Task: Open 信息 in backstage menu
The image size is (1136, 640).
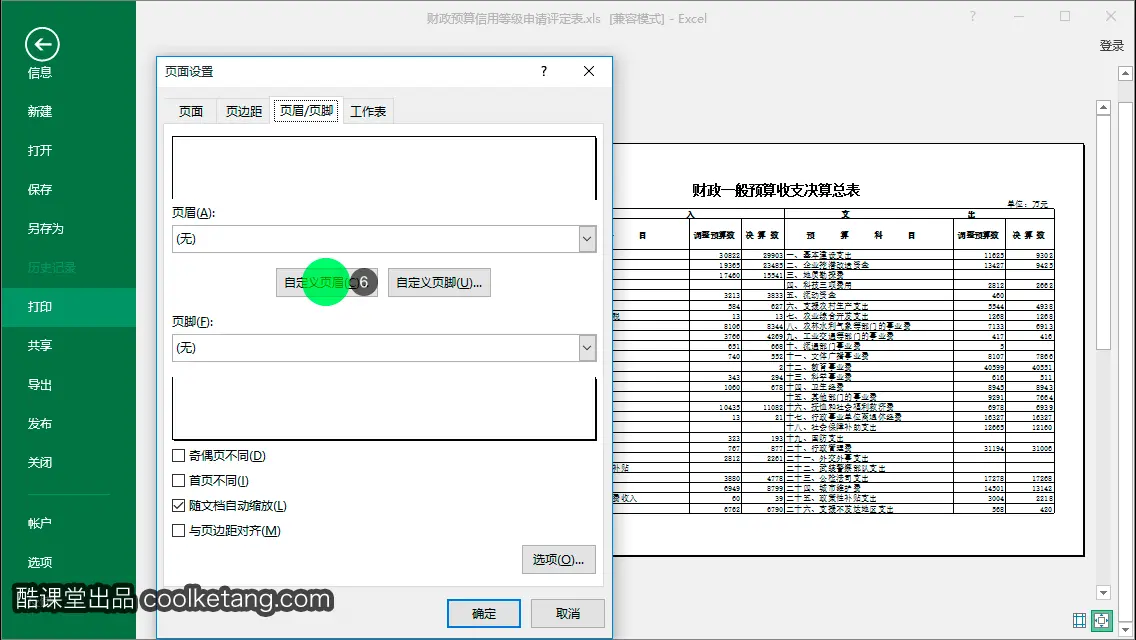Action: [40, 72]
